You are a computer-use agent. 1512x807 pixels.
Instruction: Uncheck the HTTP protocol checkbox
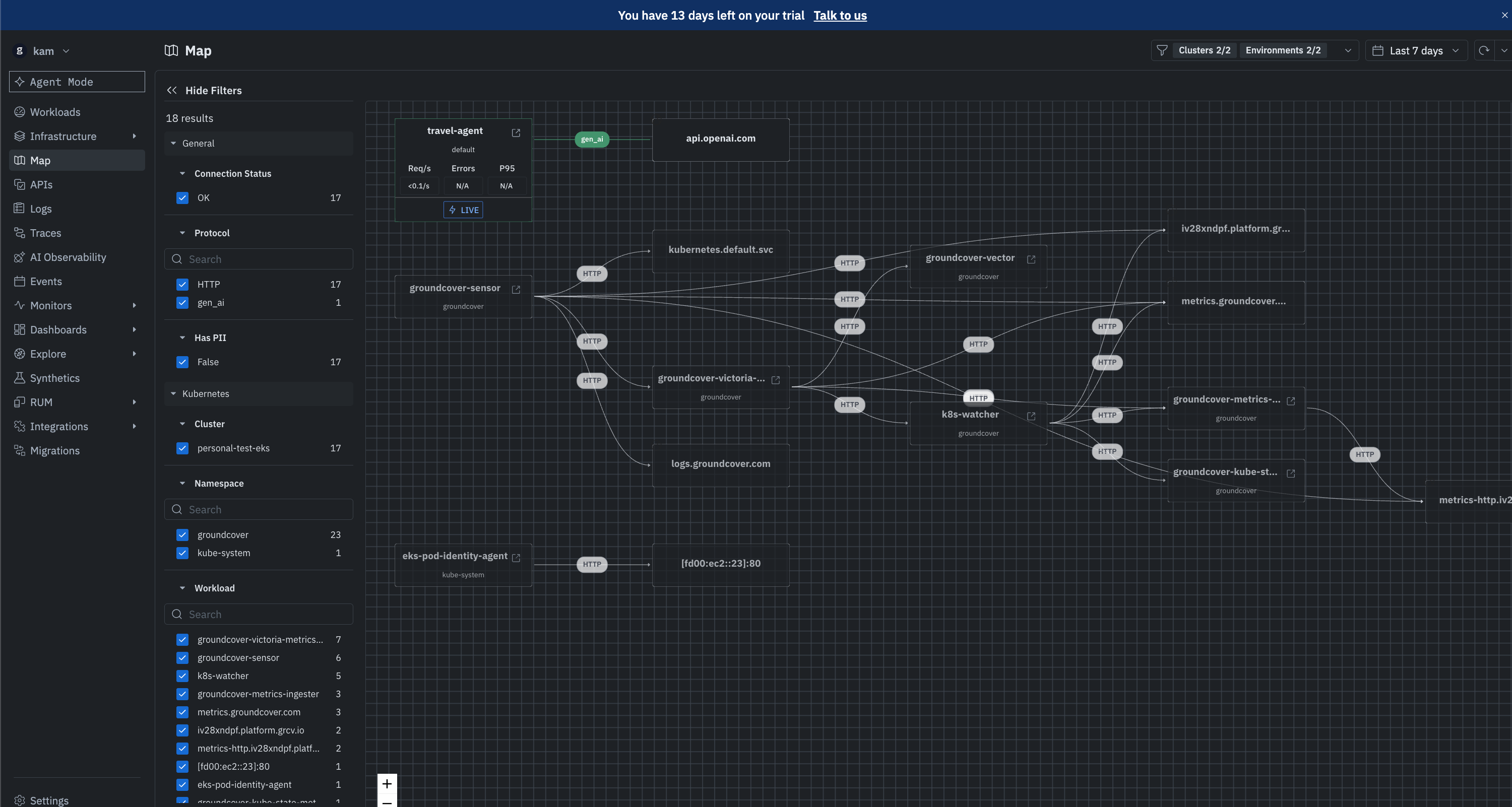182,285
